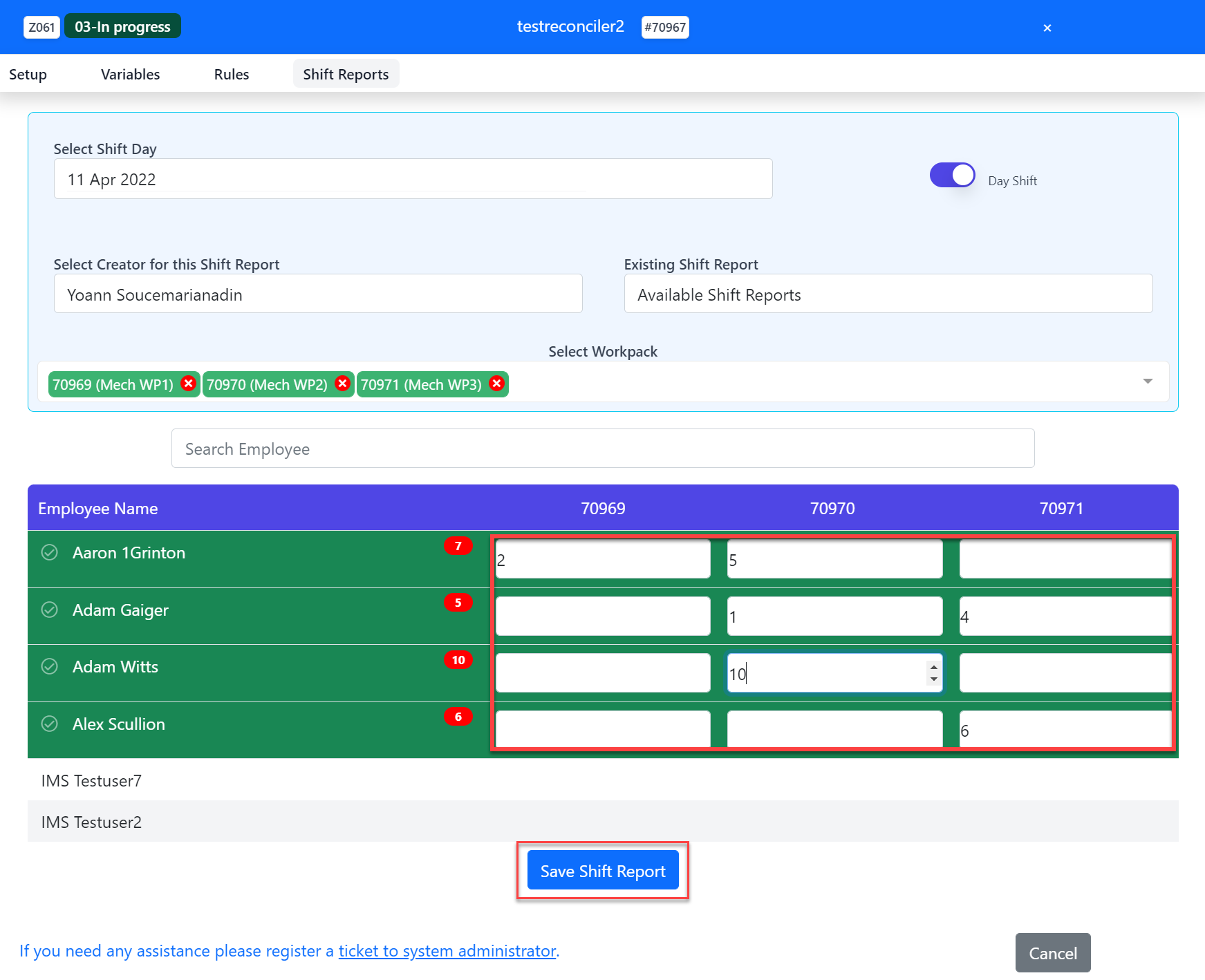Click the check icon beside Adam Witts
The image size is (1205, 980).
(x=49, y=666)
